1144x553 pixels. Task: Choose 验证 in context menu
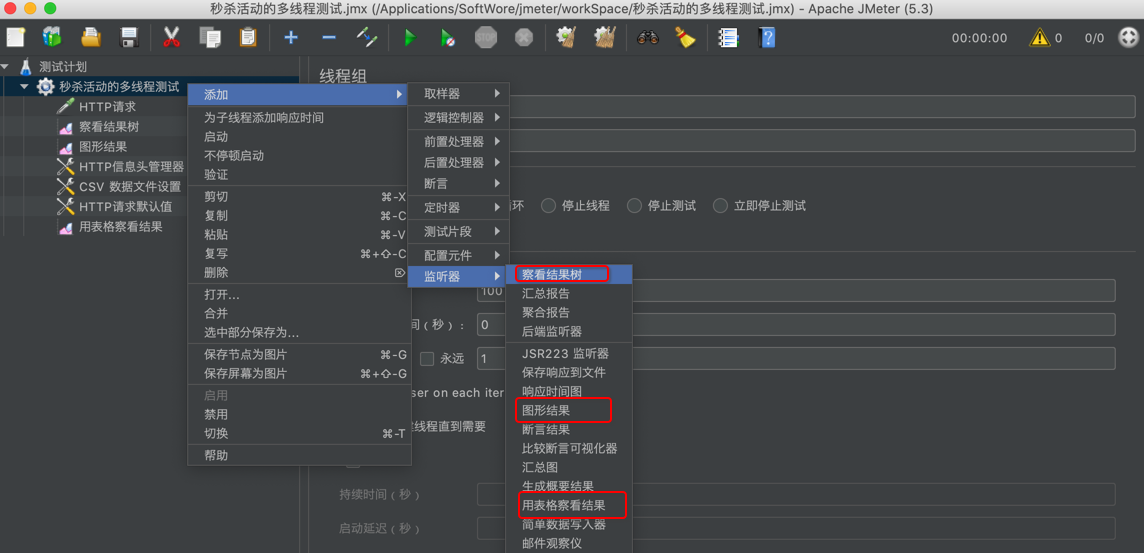pos(299,174)
